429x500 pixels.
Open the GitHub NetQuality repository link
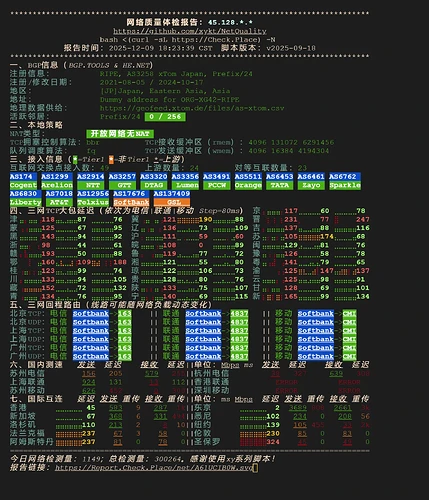(x=190, y=31)
